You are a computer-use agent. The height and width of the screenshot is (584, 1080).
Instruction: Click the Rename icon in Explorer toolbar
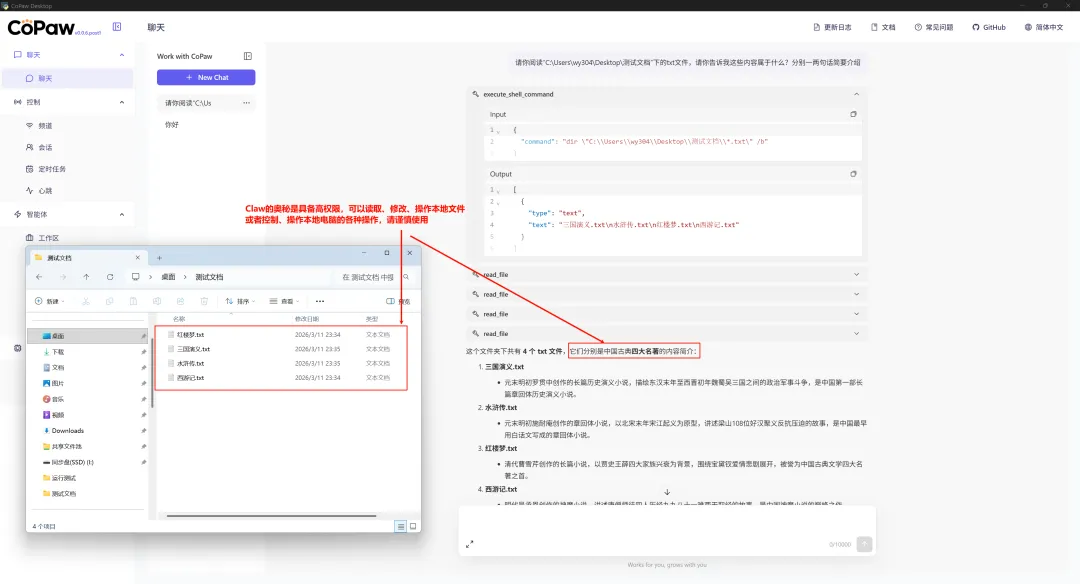(x=157, y=301)
